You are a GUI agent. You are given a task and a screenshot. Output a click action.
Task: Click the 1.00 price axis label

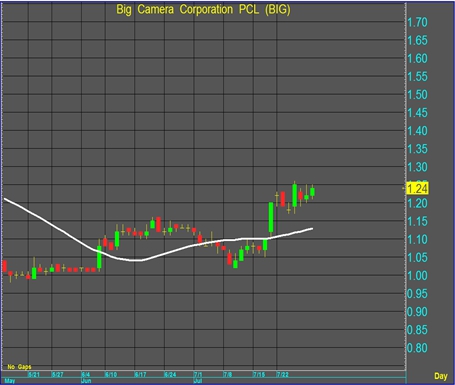tap(417, 275)
